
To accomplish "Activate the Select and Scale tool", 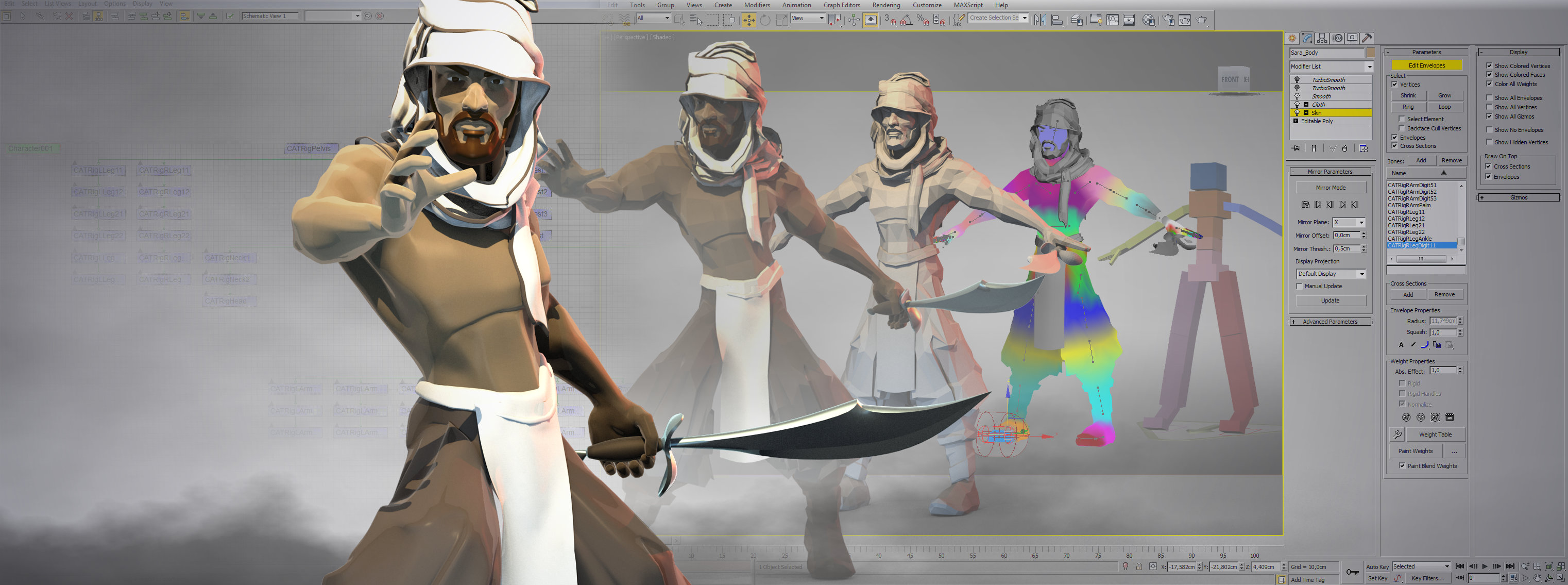I will (782, 20).
